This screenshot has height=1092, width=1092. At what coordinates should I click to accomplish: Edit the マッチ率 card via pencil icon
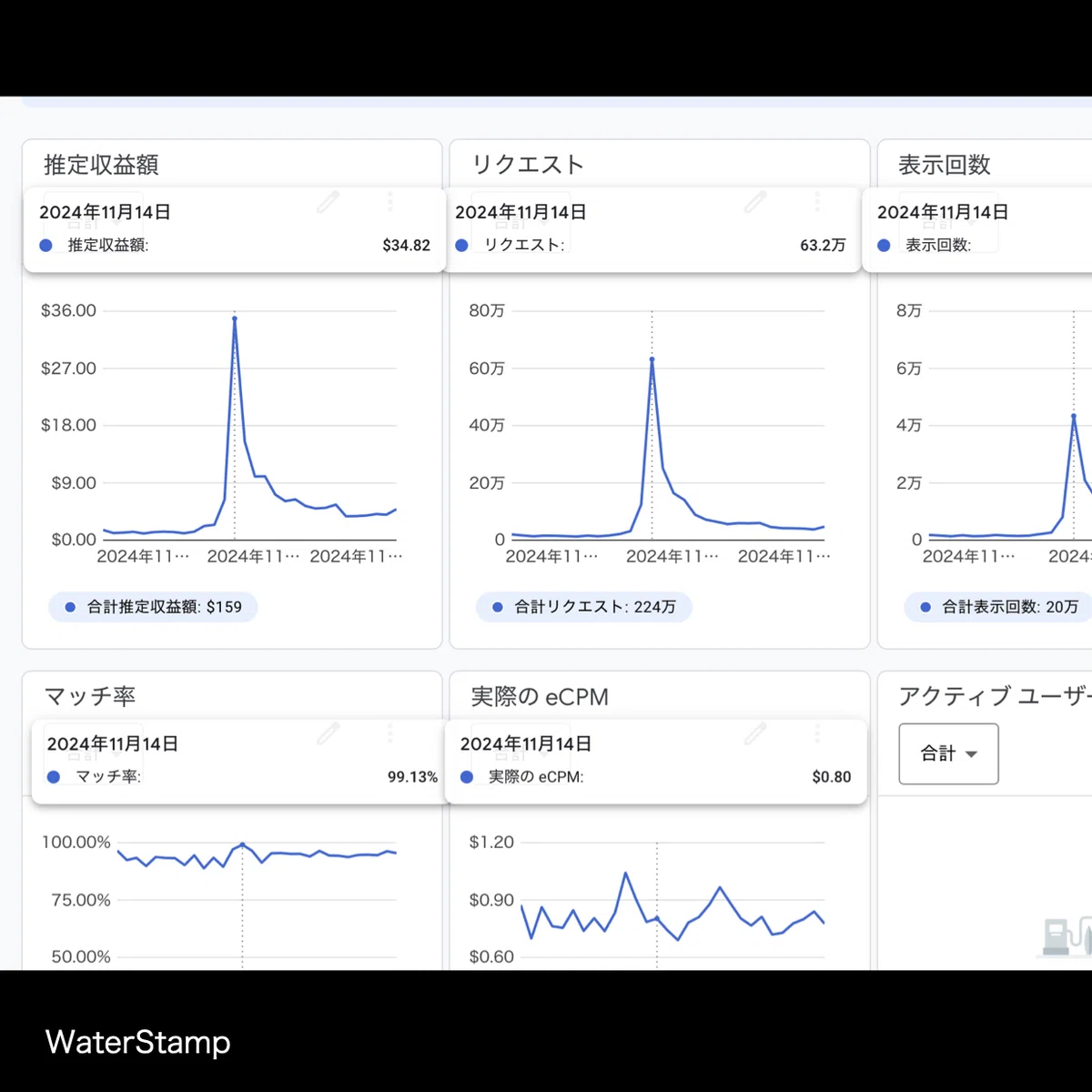[x=329, y=733]
